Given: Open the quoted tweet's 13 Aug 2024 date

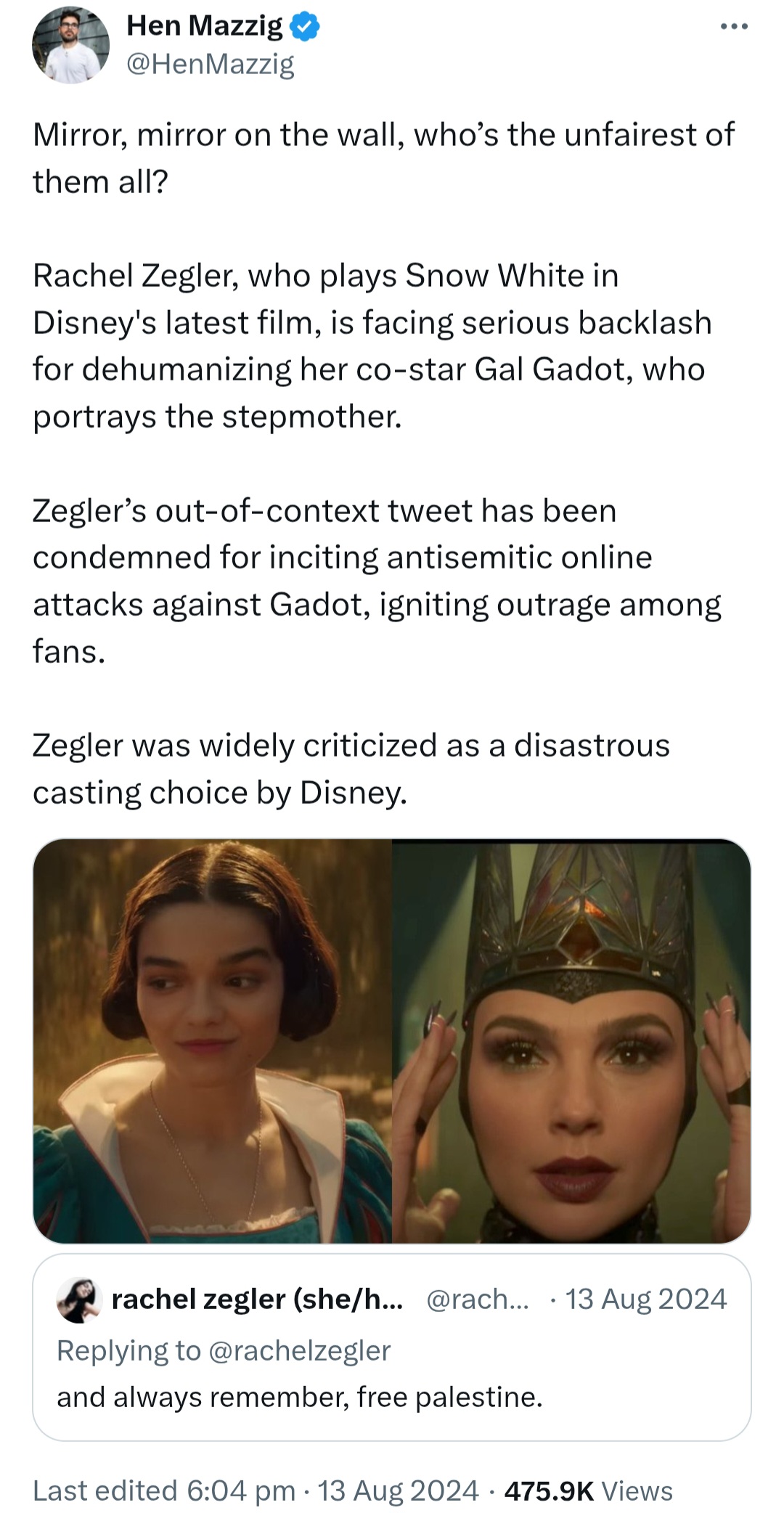Looking at the screenshot, I should click(x=645, y=1299).
